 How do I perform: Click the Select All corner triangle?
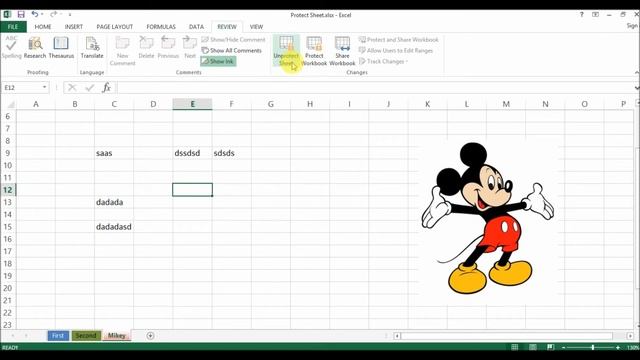pos(10,104)
